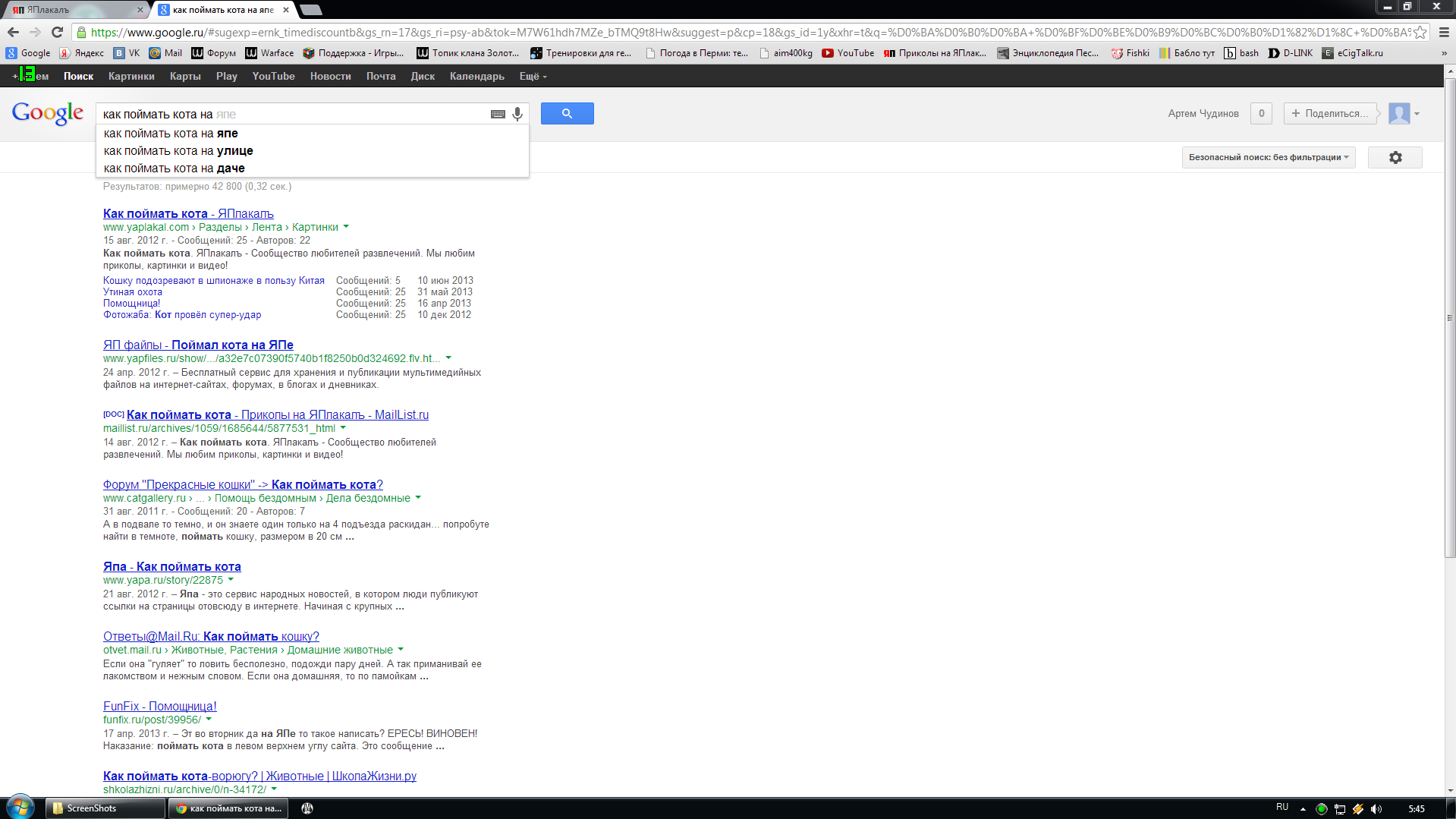This screenshot has height=819, width=1456.
Task: Click the page vertical scrollbar thumb
Action: (1450, 317)
